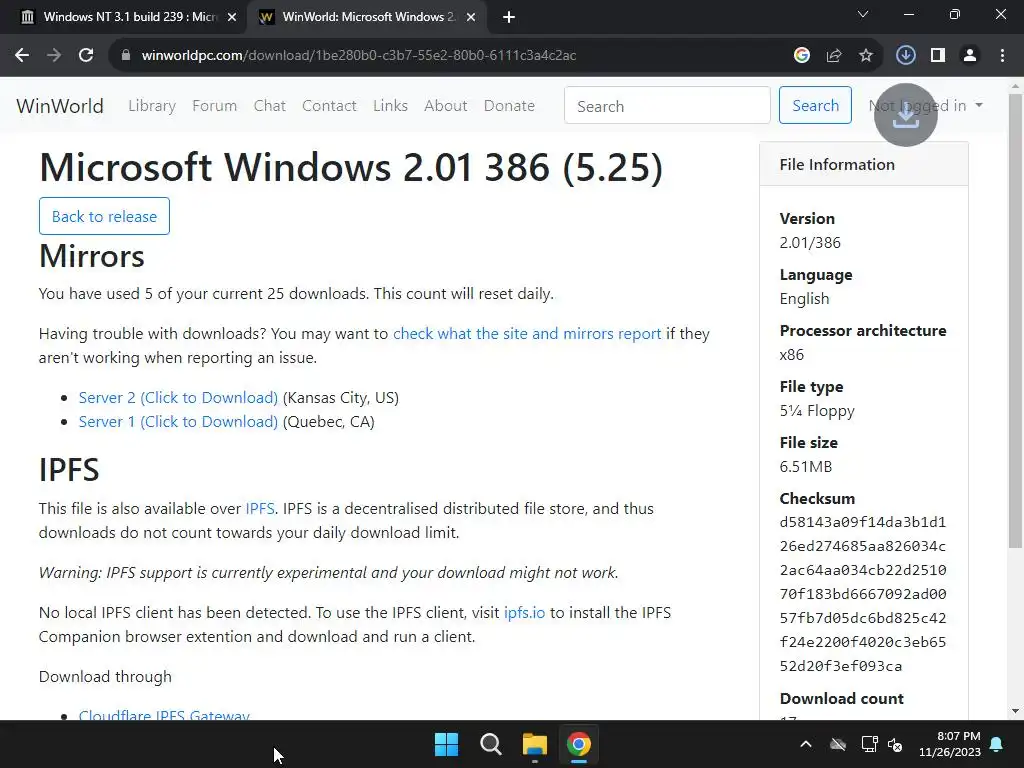Close the Windows NT 3.1 build 239 tab
This screenshot has width=1024, height=768.
pyautogui.click(x=232, y=18)
